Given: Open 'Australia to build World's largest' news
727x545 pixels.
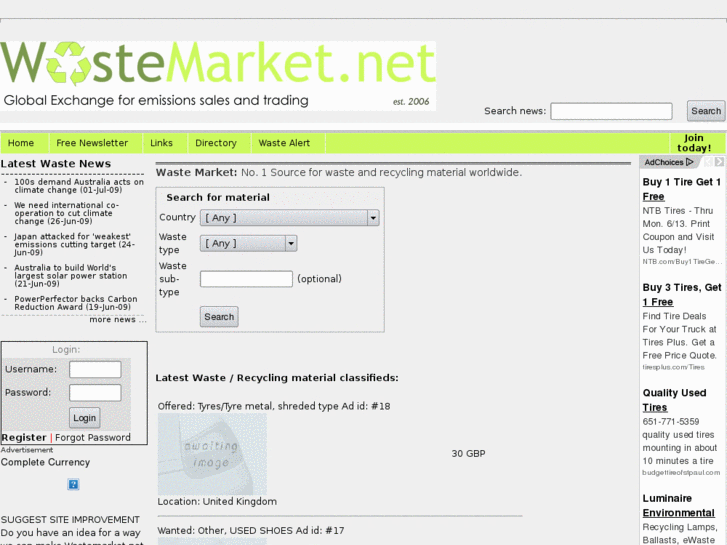Looking at the screenshot, I should point(70,276).
